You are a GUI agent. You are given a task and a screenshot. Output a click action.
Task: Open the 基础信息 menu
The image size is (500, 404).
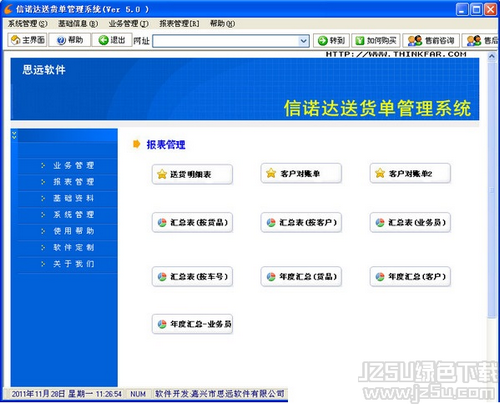pyautogui.click(x=78, y=24)
